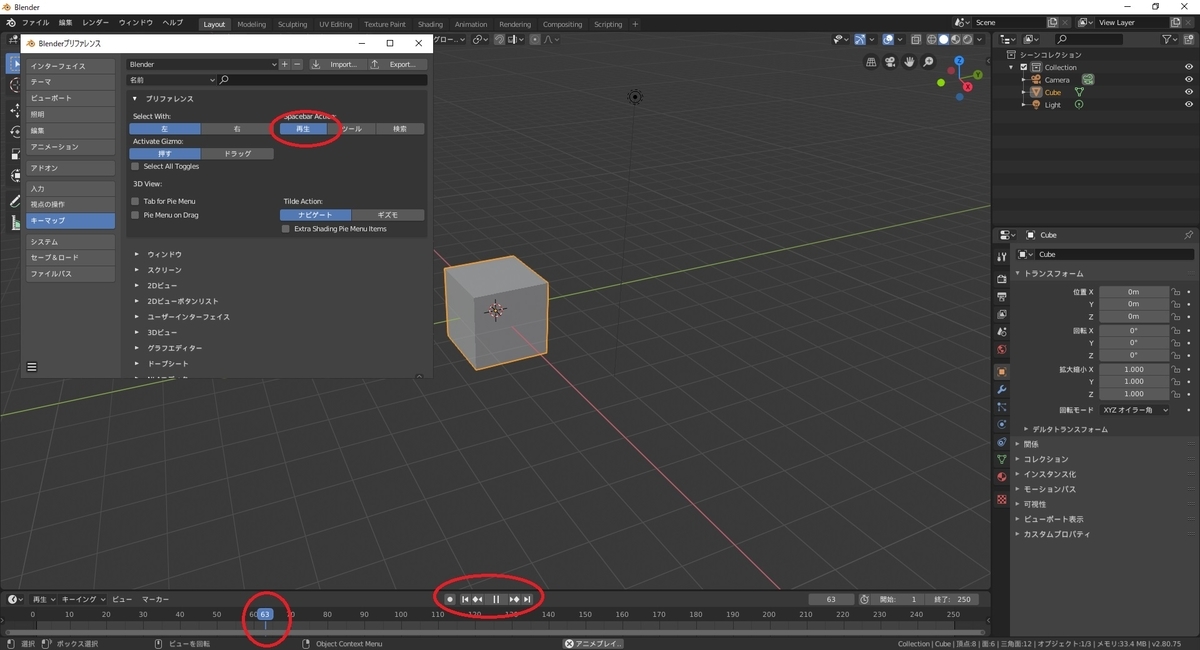The height and width of the screenshot is (650, 1200).
Task: Expand 可視性 panel in properties
Action: click(1019, 504)
